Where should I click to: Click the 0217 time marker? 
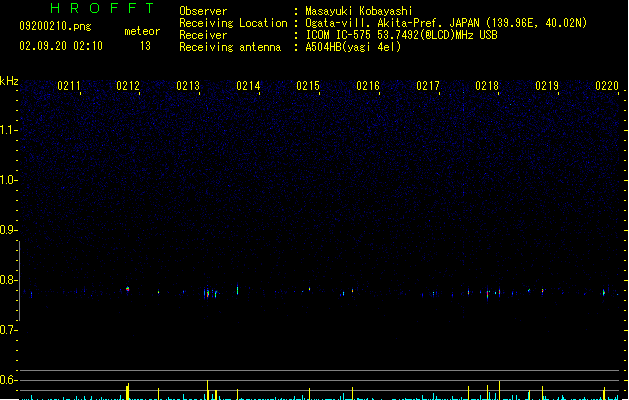[428, 86]
